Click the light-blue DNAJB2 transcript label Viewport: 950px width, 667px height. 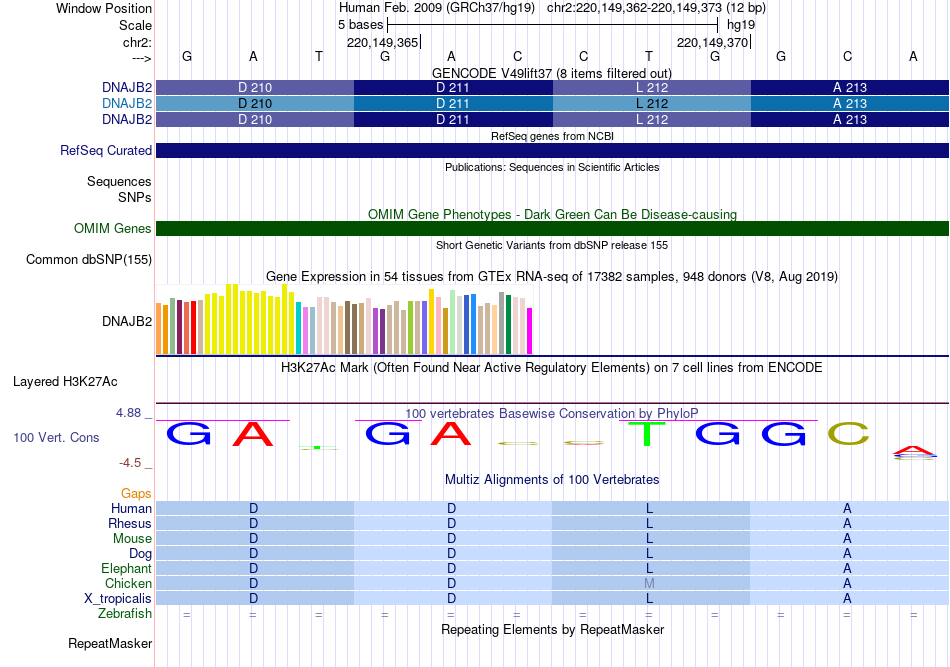click(127, 104)
